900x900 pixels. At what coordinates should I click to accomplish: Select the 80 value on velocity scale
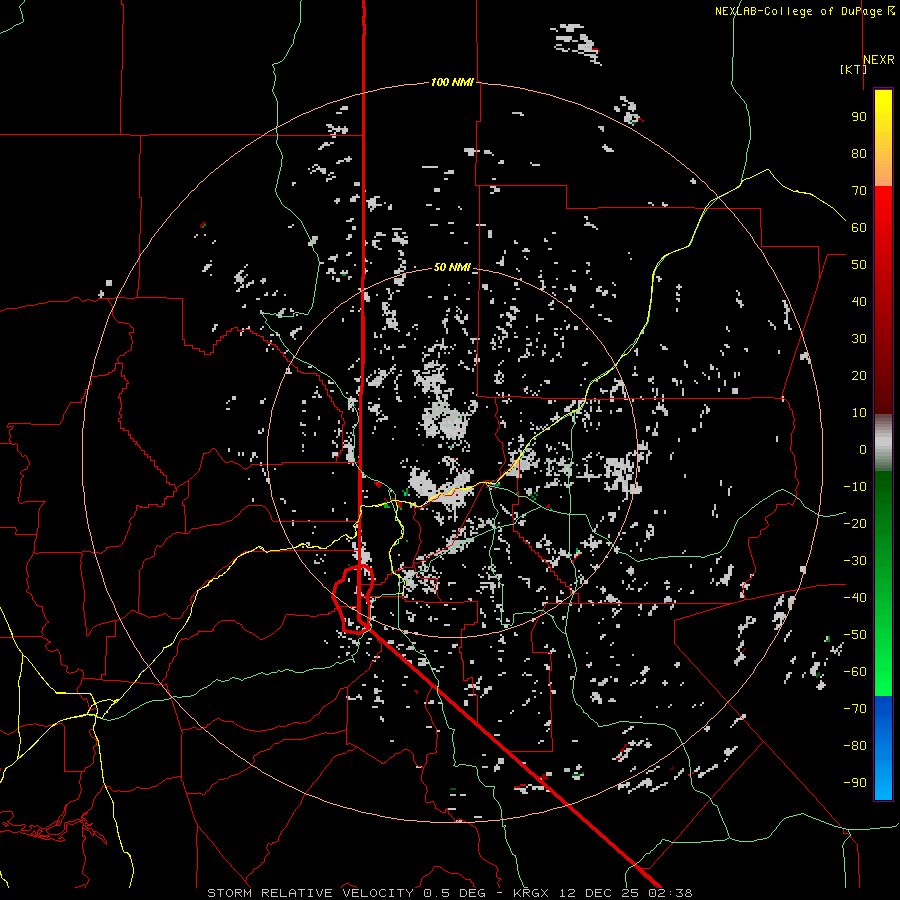click(859, 153)
